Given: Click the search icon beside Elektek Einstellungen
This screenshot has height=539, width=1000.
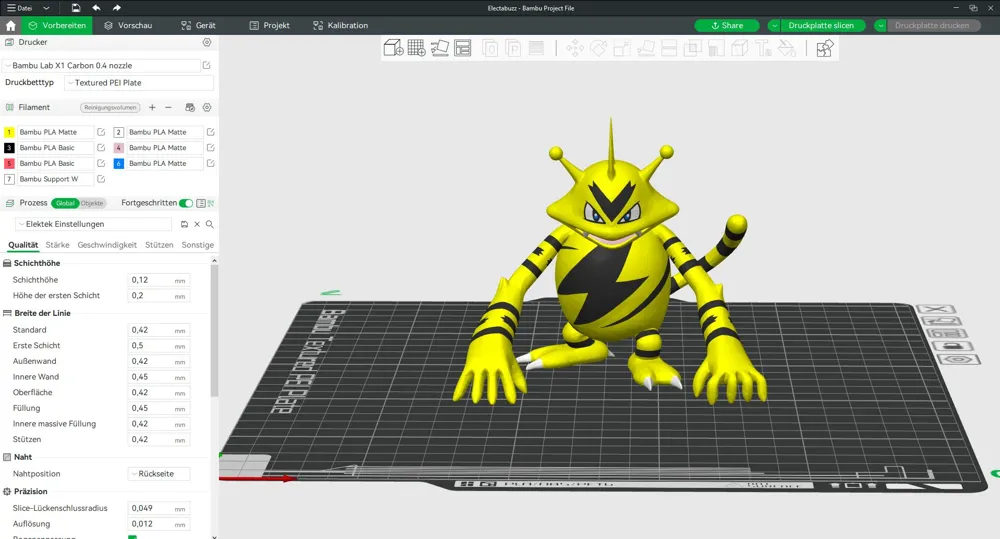Looking at the screenshot, I should (x=210, y=224).
